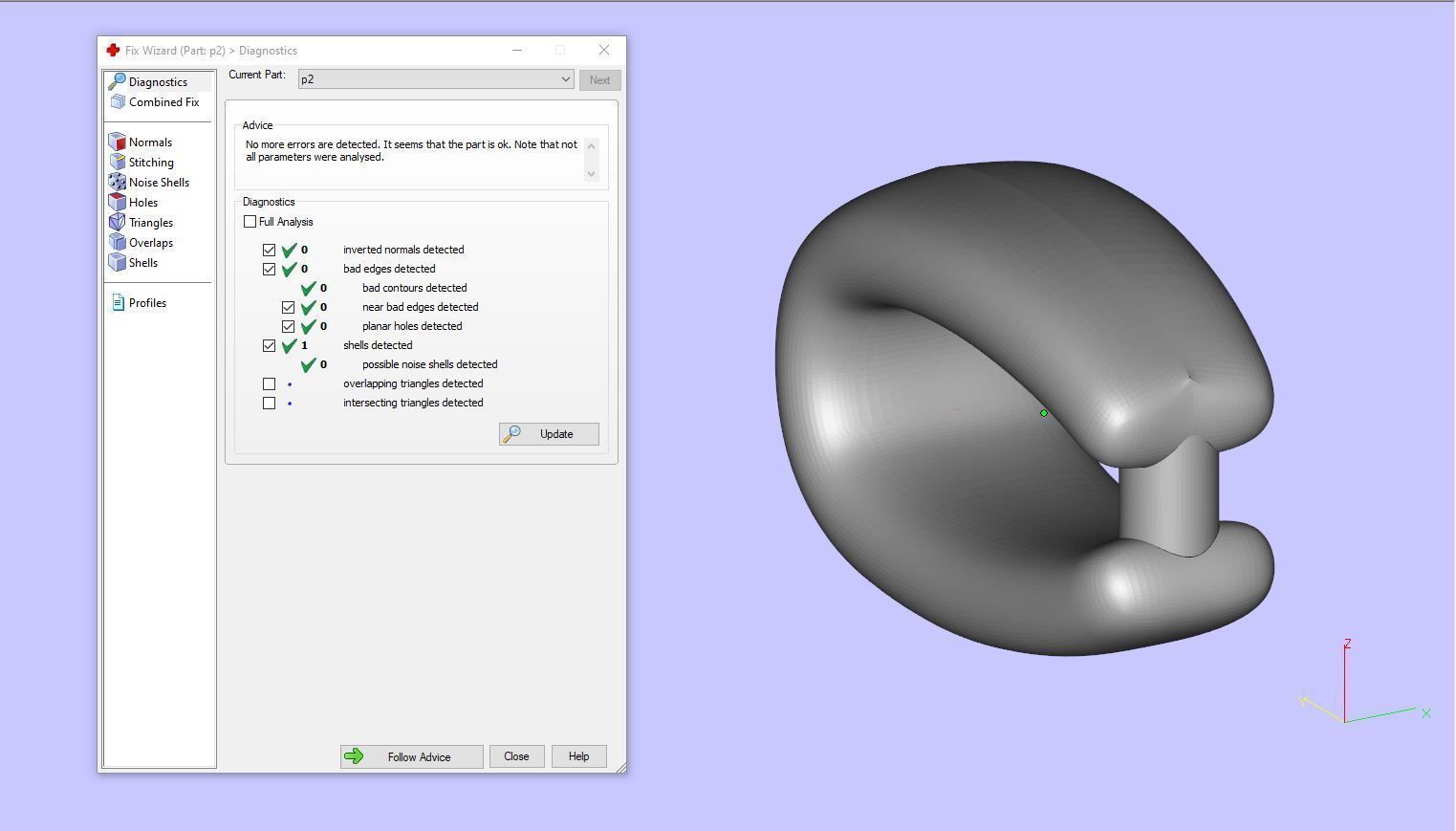The image size is (1456, 831).
Task: Go to the Noise Shells page label
Action: pos(159,183)
